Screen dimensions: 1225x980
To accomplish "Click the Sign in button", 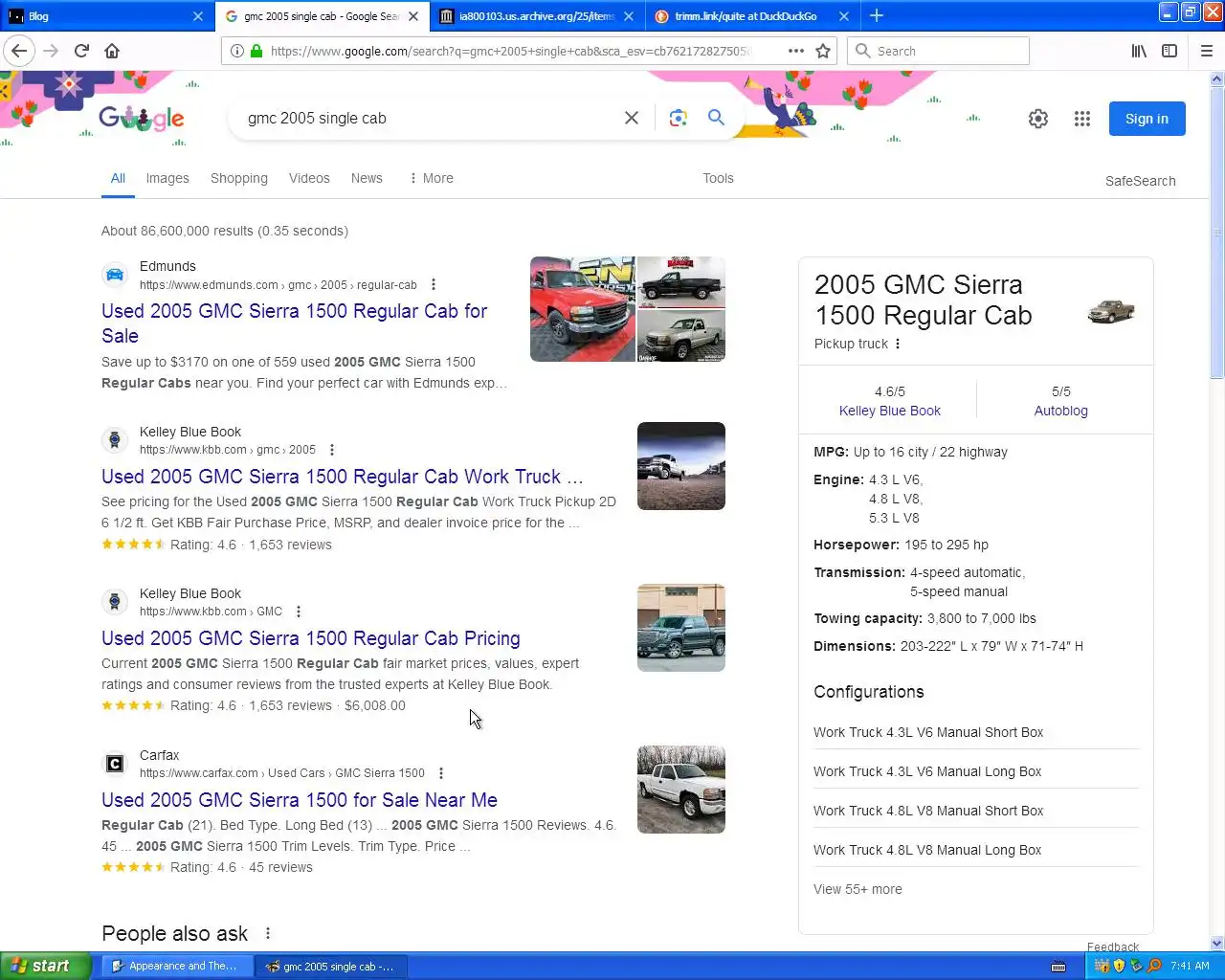I will pyautogui.click(x=1147, y=119).
